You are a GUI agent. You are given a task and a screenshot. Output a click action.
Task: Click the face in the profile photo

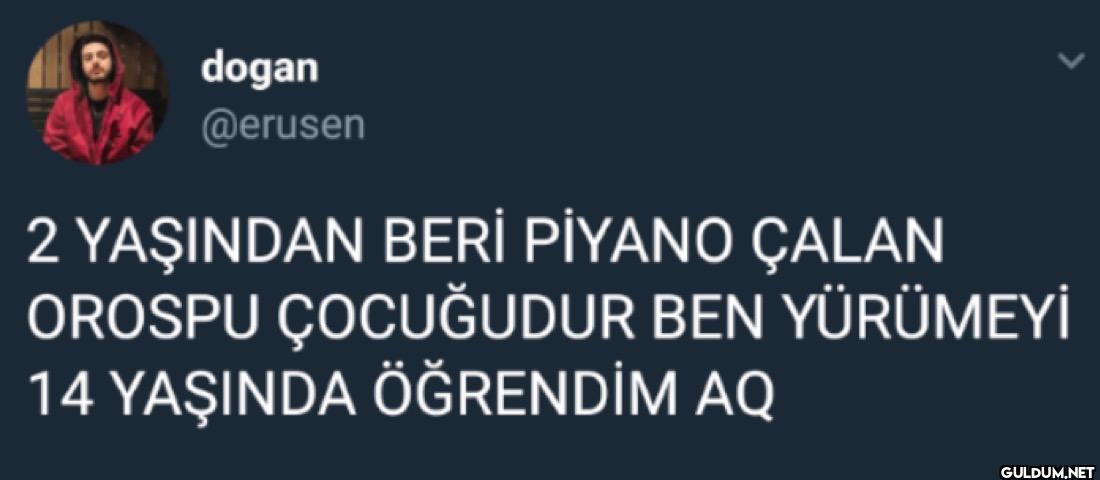(x=93, y=66)
